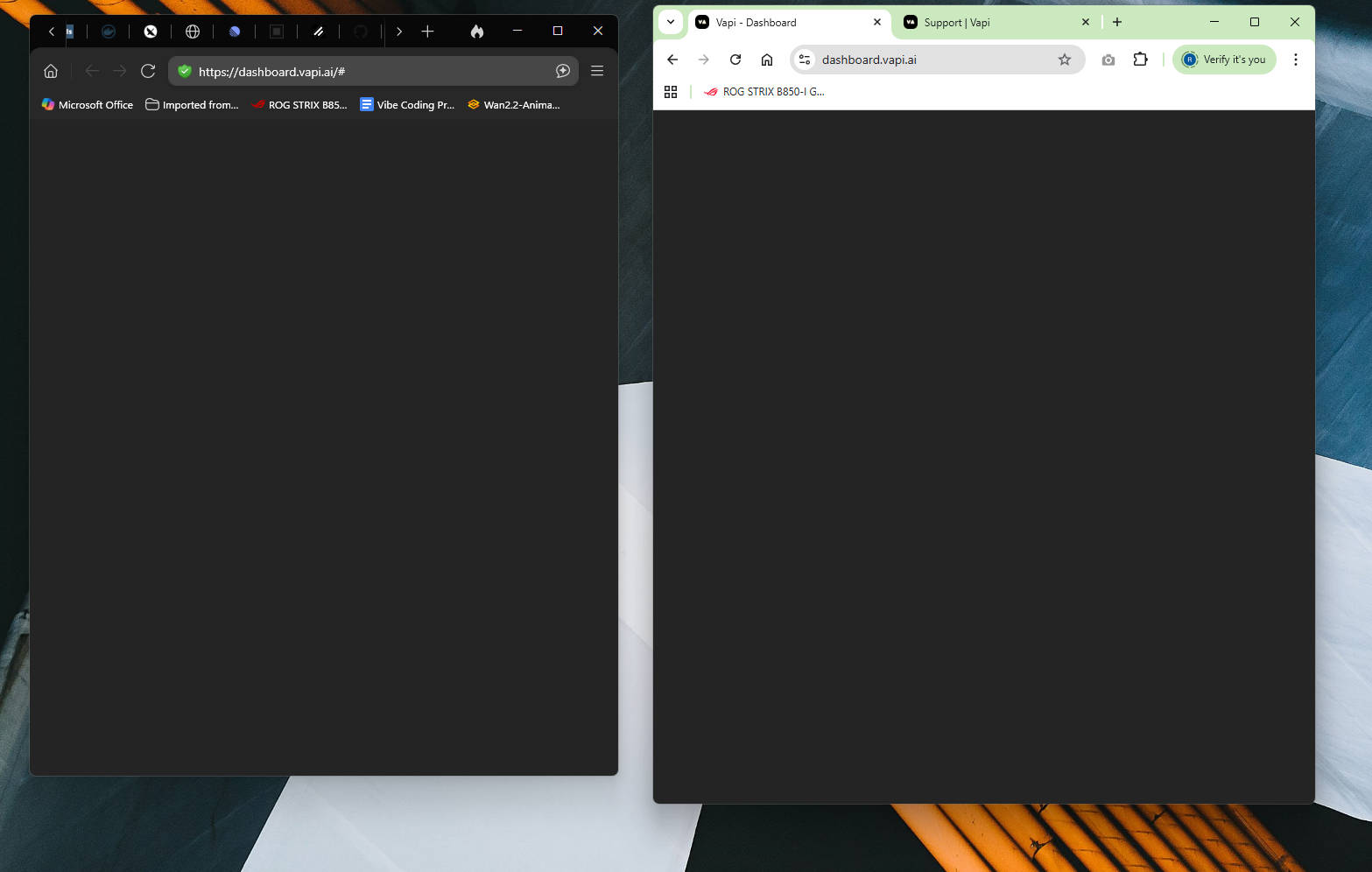View site information in Chrome address bar
The height and width of the screenshot is (872, 1372).
(805, 60)
